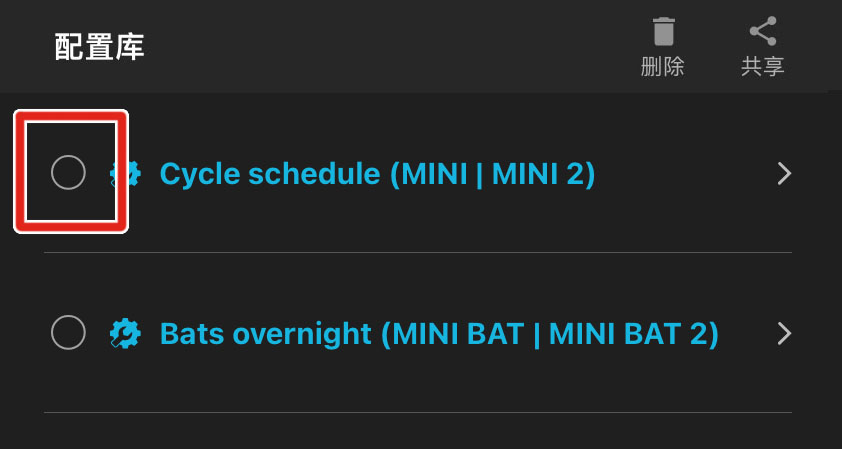Open the Bats overnight configuration name

[x=268, y=333]
